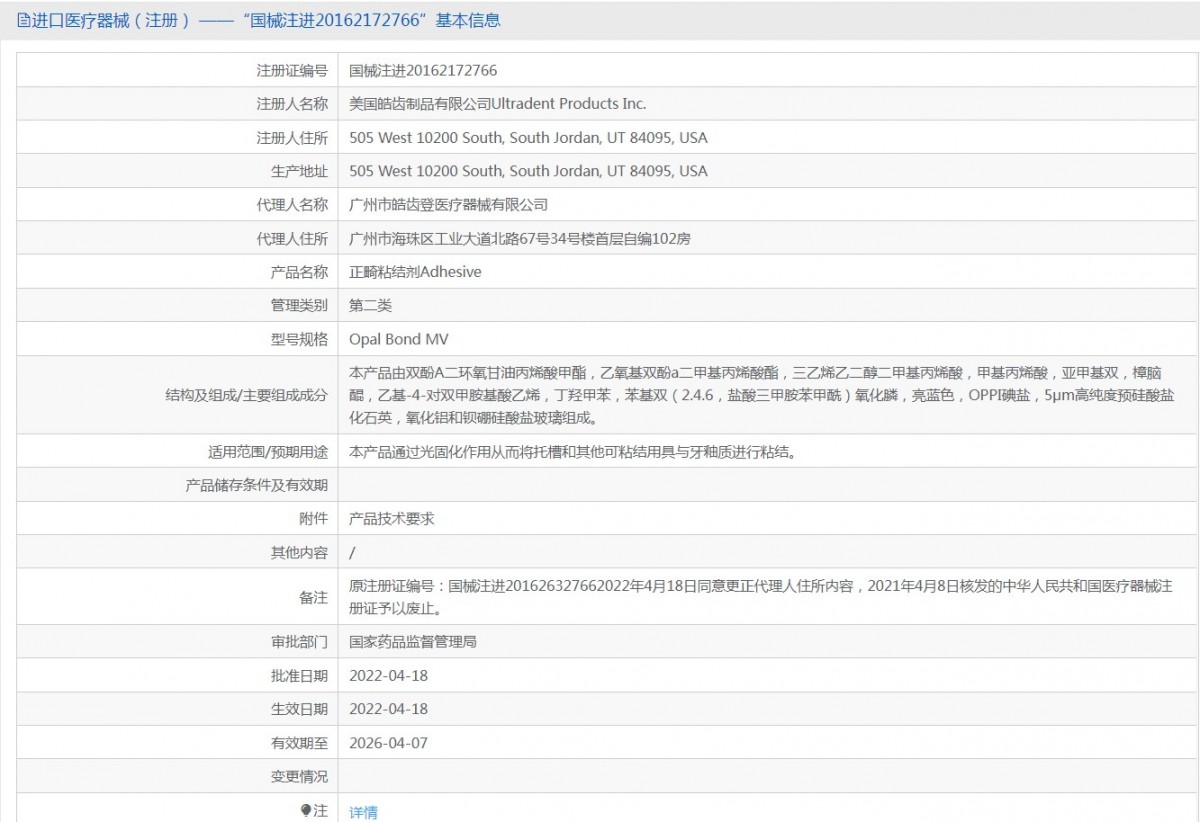Click the product name 正畸粘结剂Adhesive

[x=414, y=271]
